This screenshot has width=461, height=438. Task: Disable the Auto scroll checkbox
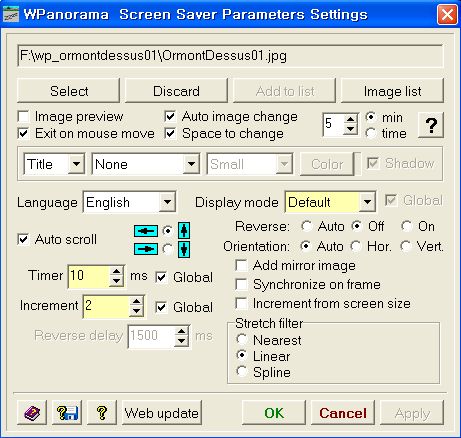click(23, 239)
